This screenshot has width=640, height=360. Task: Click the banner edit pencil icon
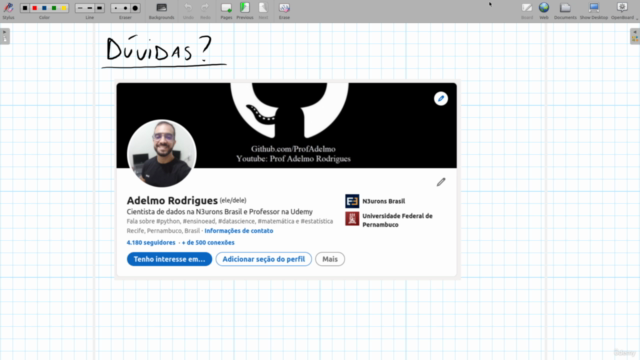(441, 98)
